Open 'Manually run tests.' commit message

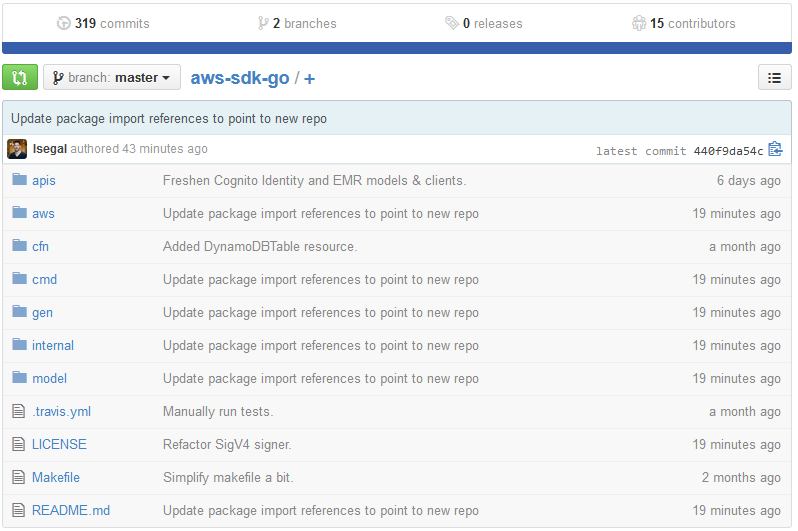[218, 411]
